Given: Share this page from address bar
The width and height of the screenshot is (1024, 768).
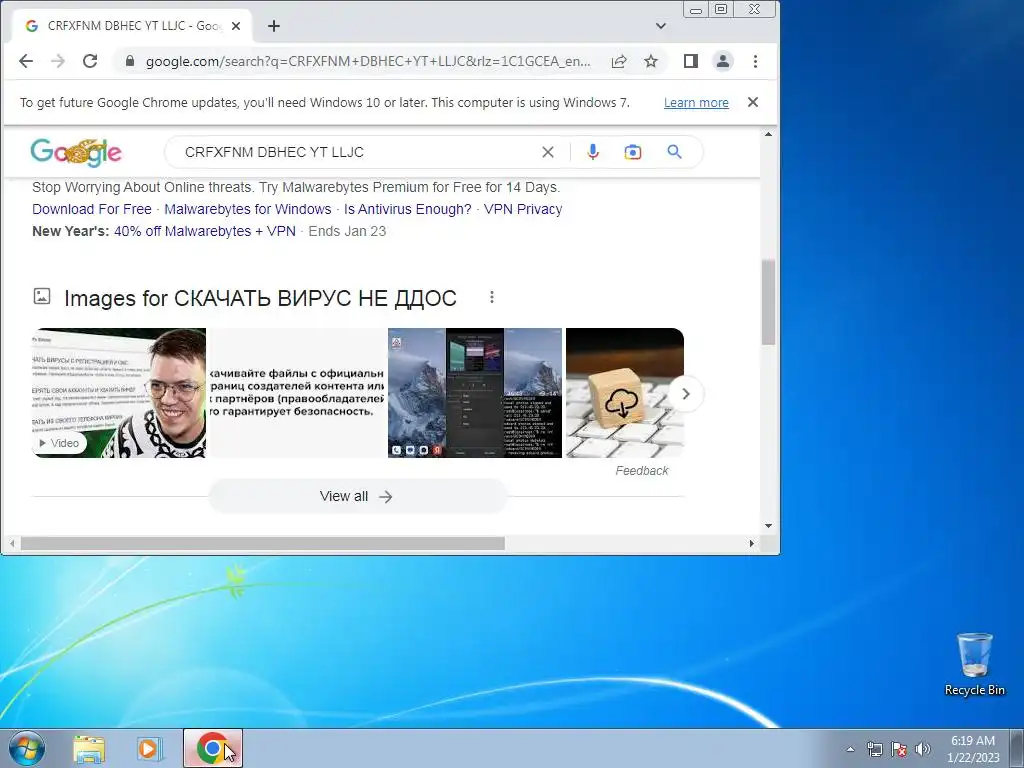Looking at the screenshot, I should click(618, 61).
